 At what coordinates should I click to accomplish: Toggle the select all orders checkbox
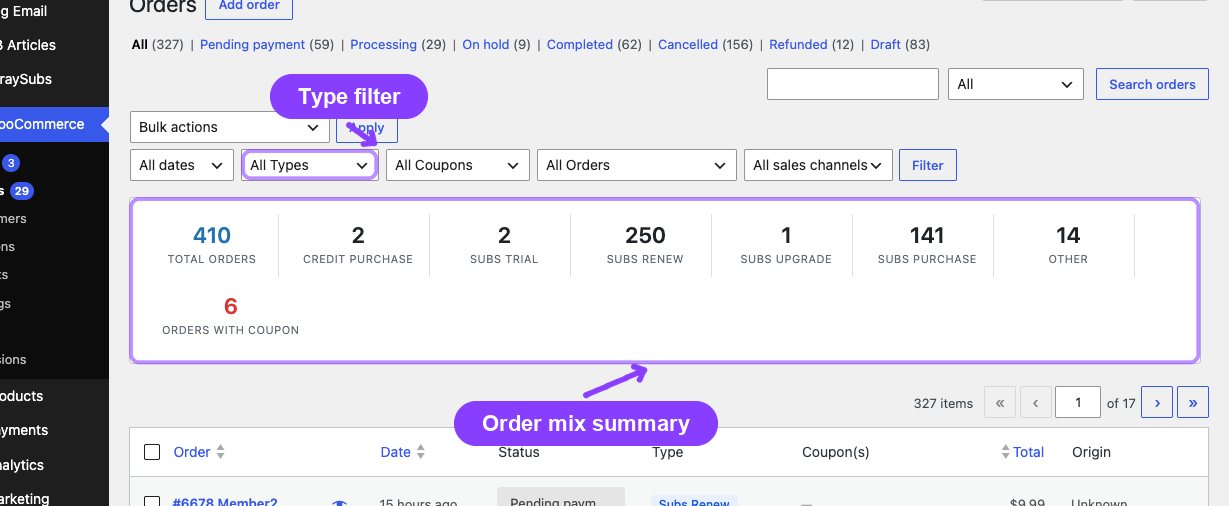click(x=152, y=452)
